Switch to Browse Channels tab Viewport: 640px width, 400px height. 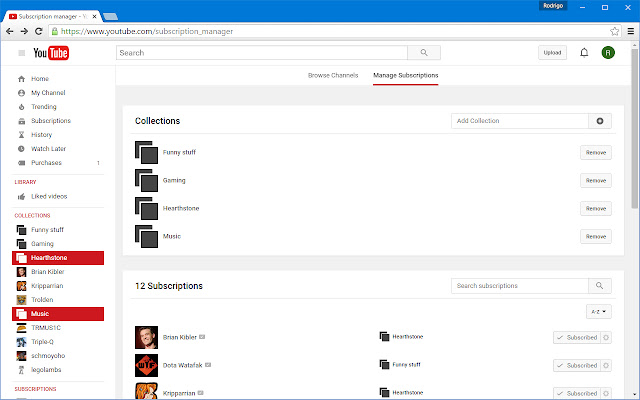333,76
